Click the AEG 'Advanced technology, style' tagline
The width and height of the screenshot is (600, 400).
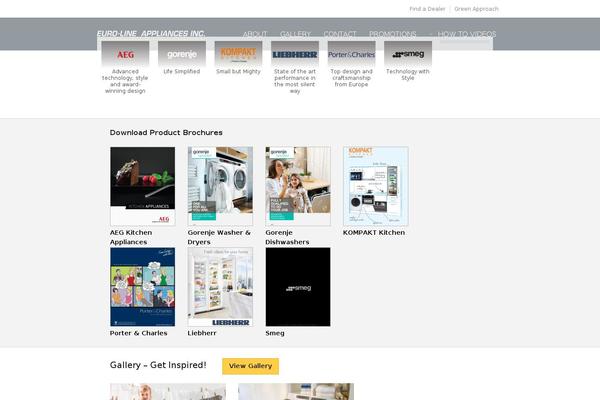coord(125,81)
